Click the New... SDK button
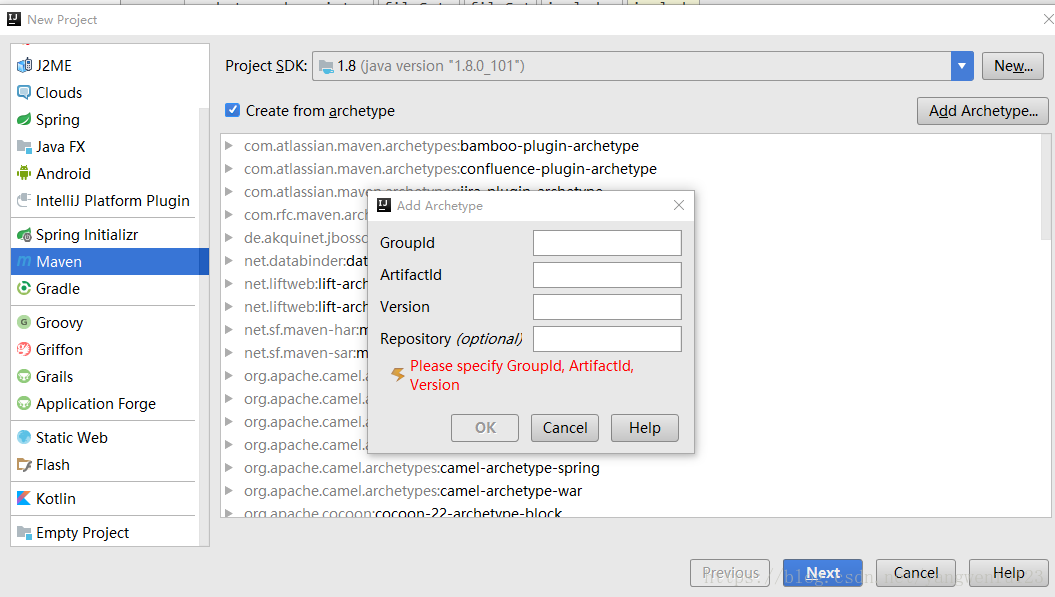 (x=1013, y=66)
